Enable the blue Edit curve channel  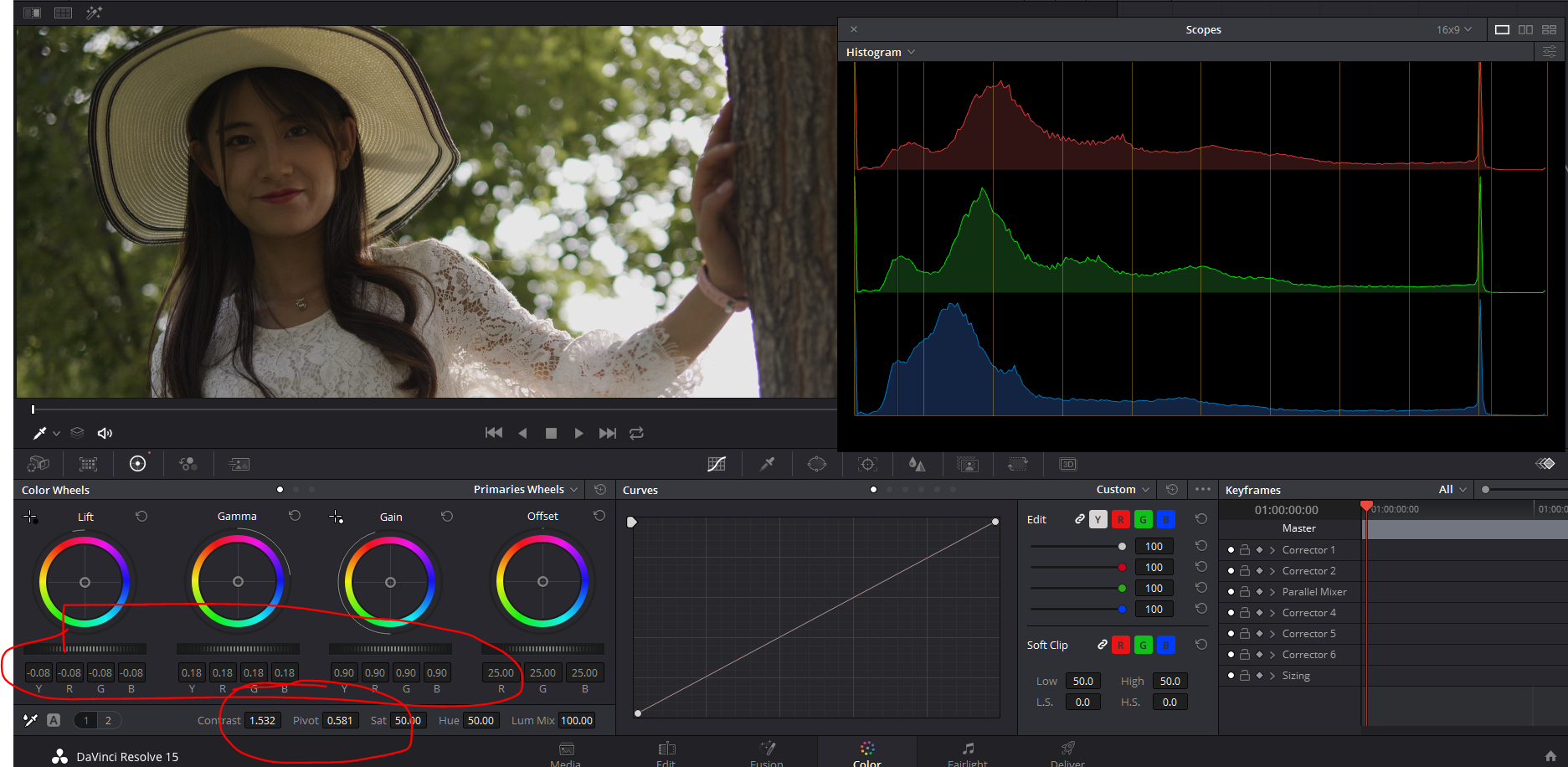pyautogui.click(x=1165, y=519)
